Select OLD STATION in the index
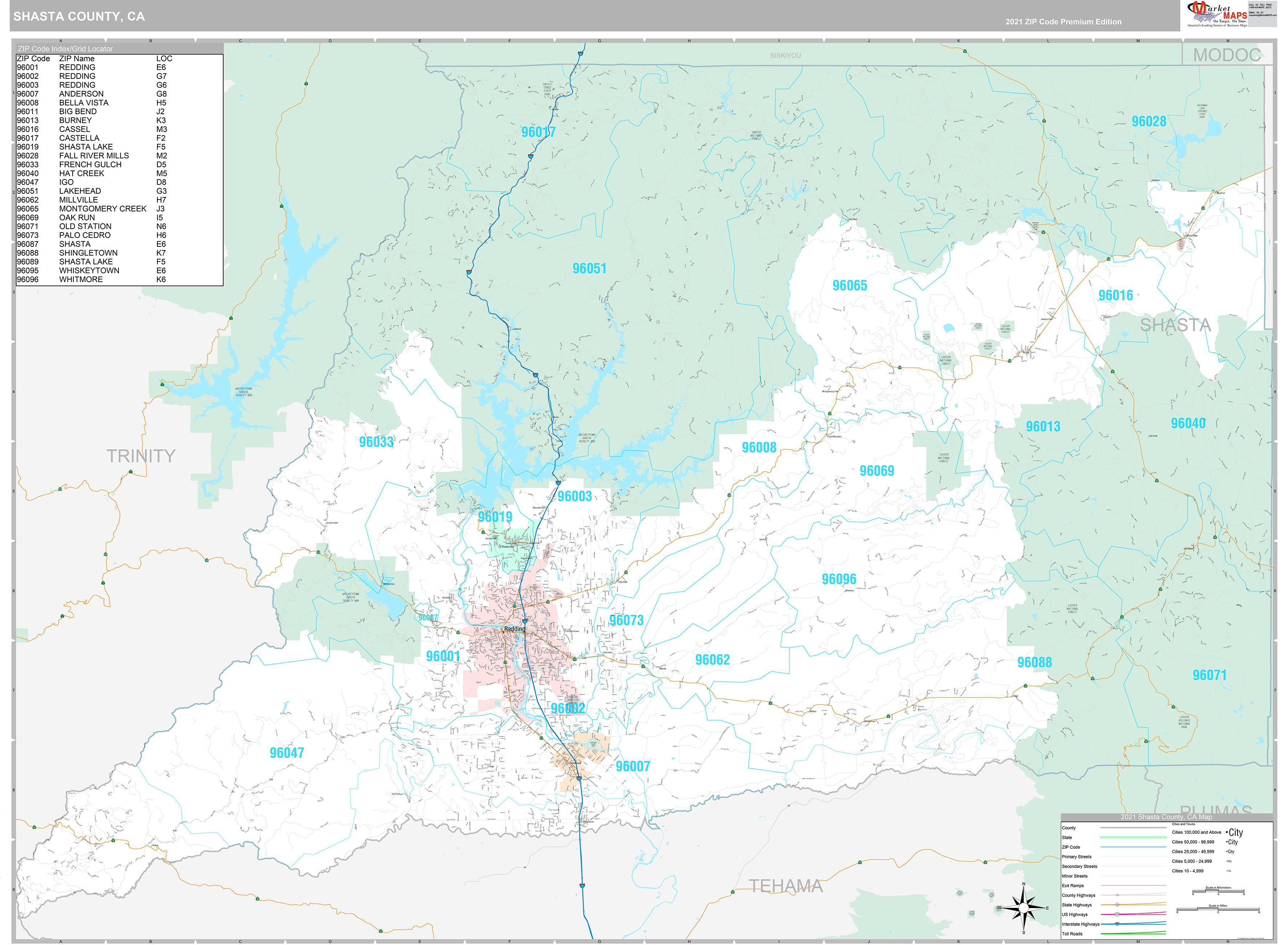Image resolution: width=1288 pixels, height=945 pixels. tap(94, 226)
